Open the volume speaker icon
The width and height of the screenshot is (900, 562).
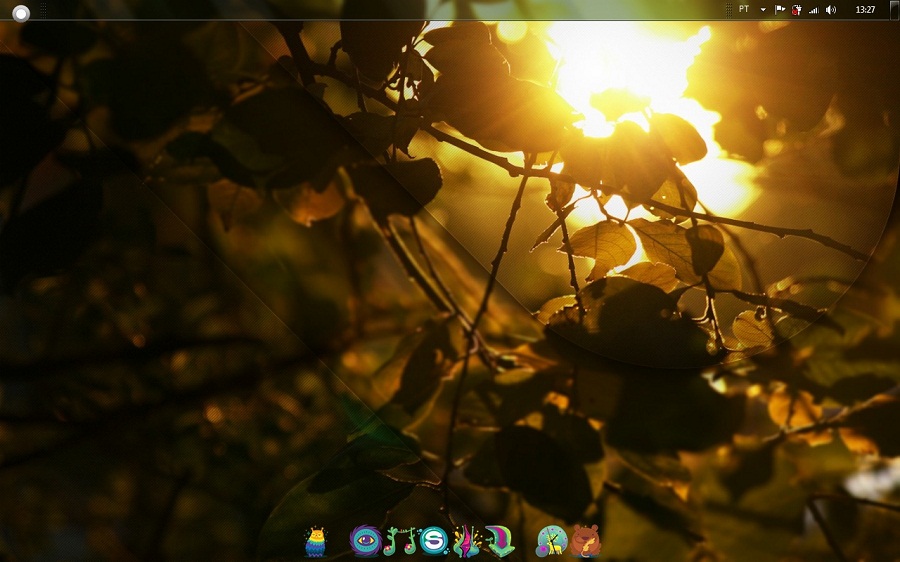click(x=831, y=9)
